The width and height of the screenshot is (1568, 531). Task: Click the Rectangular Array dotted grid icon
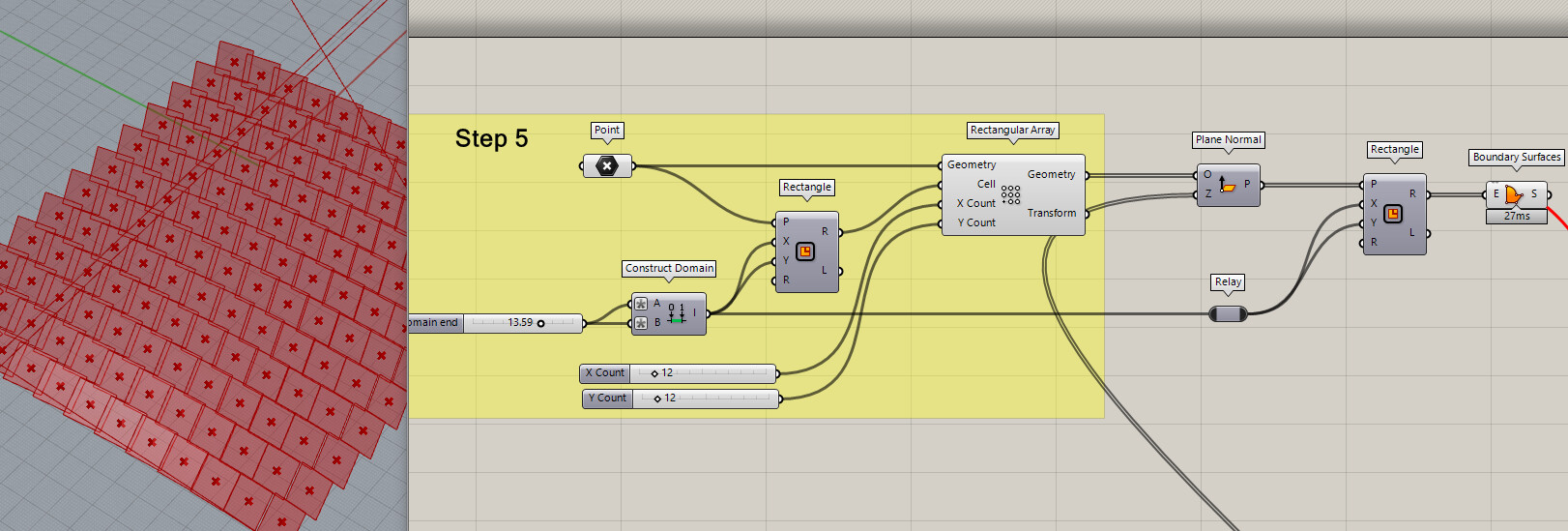coord(1011,194)
